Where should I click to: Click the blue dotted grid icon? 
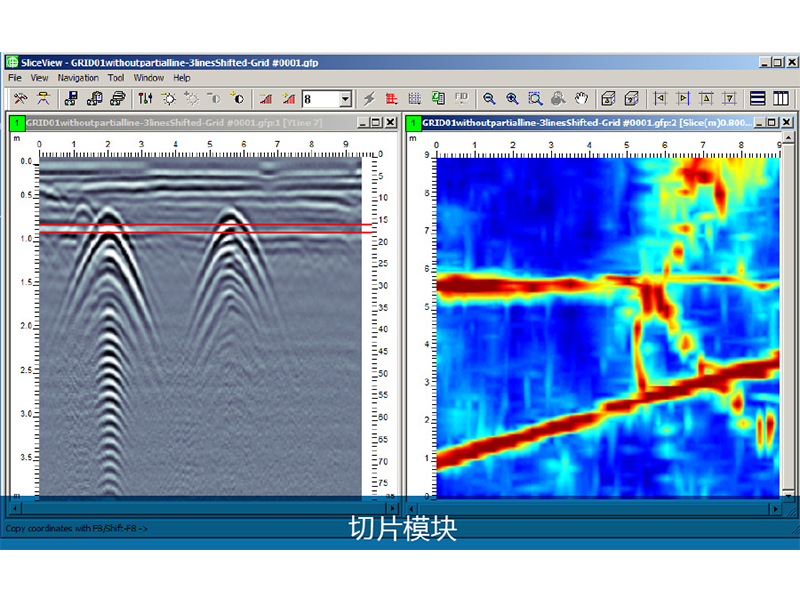(415, 98)
